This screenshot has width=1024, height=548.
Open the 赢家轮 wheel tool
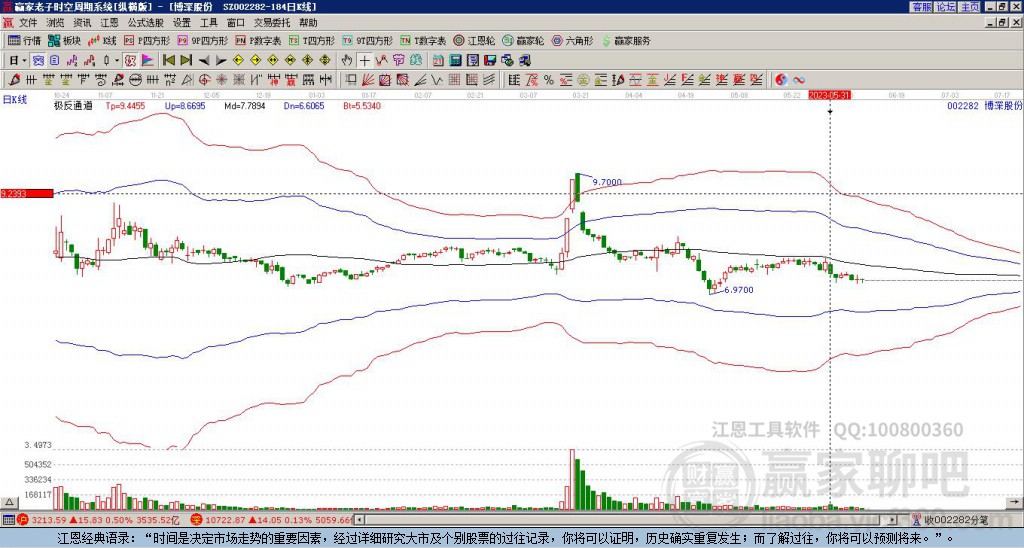523,40
